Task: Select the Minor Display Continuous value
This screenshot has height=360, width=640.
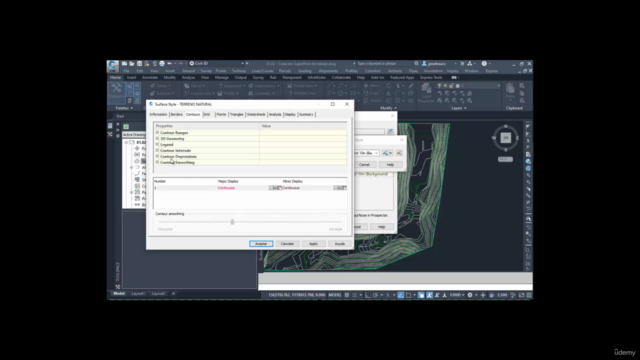Action: (x=291, y=188)
